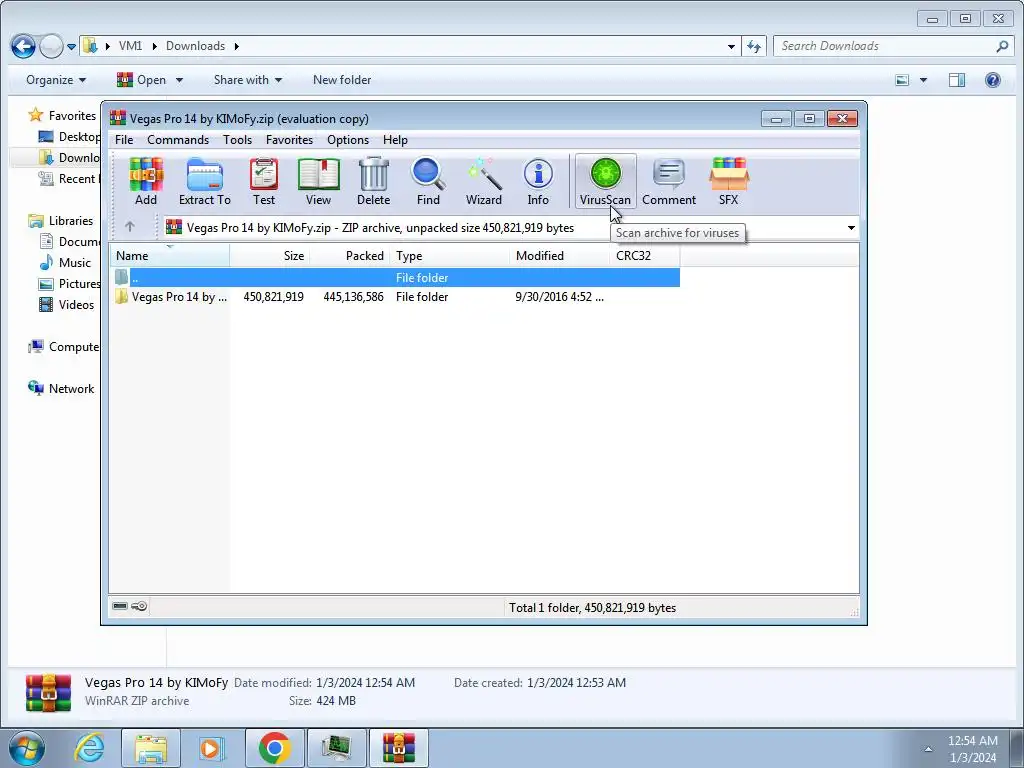Sort by Packed column header
The width and height of the screenshot is (1024, 768).
pyautogui.click(x=349, y=255)
